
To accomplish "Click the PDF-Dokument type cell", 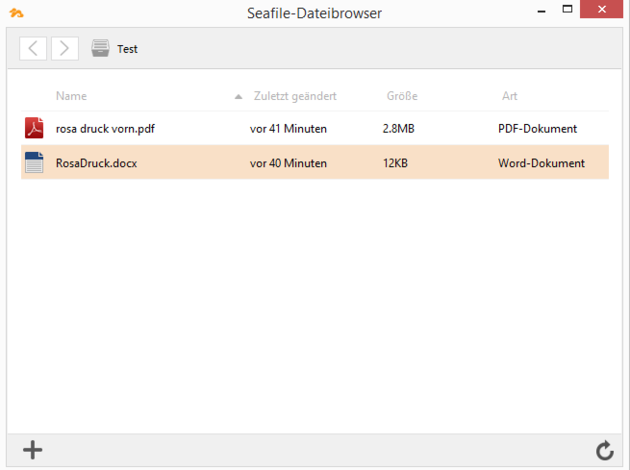I will (x=537, y=129).
